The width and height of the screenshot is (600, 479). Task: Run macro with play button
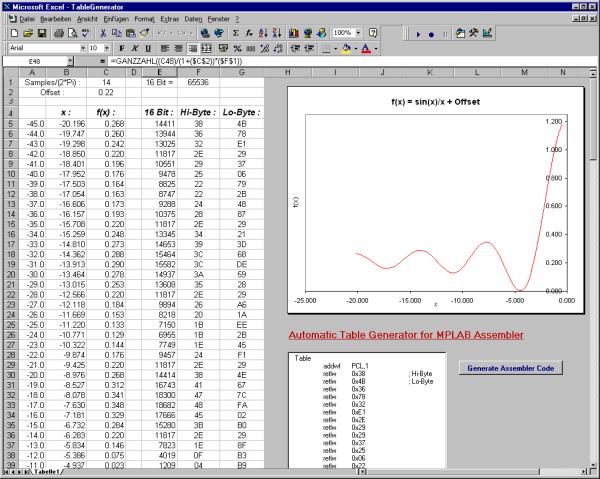point(417,33)
